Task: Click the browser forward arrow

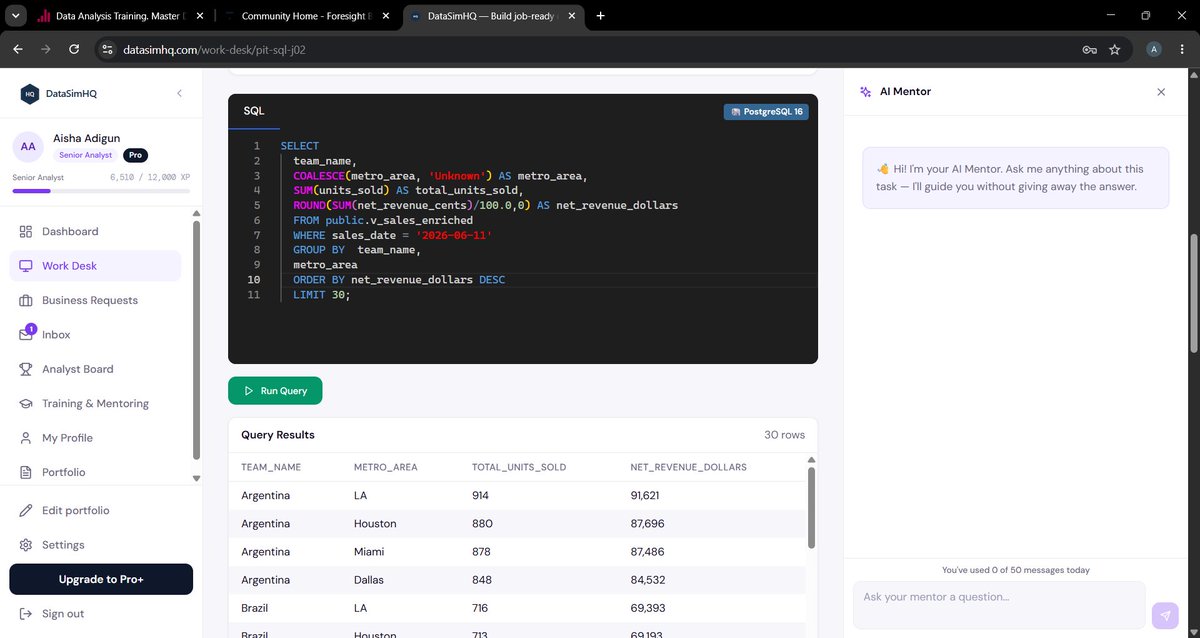Action: [x=46, y=49]
